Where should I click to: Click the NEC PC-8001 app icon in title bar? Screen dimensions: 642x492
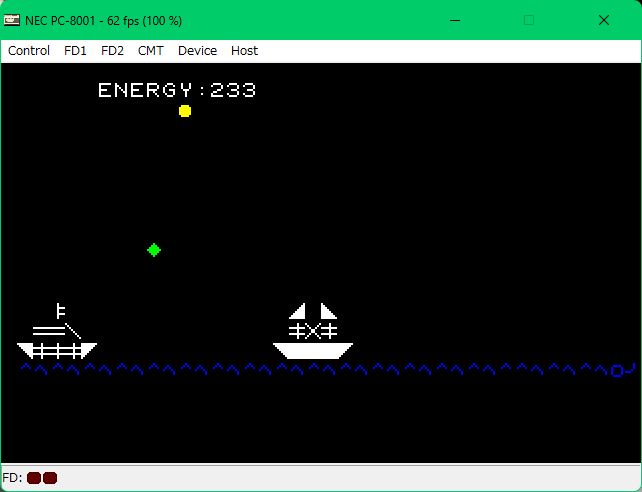pyautogui.click(x=13, y=20)
